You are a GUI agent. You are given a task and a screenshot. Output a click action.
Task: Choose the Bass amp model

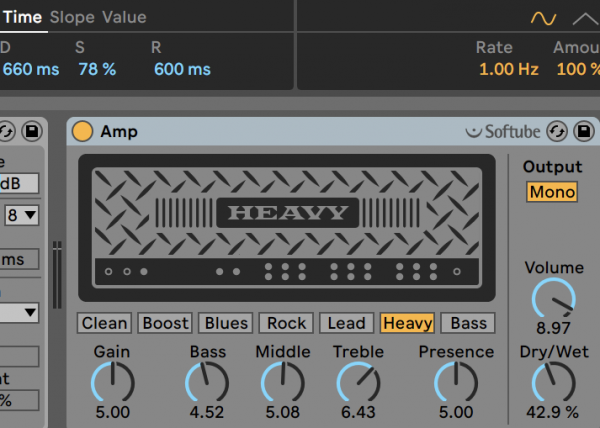[x=468, y=323]
